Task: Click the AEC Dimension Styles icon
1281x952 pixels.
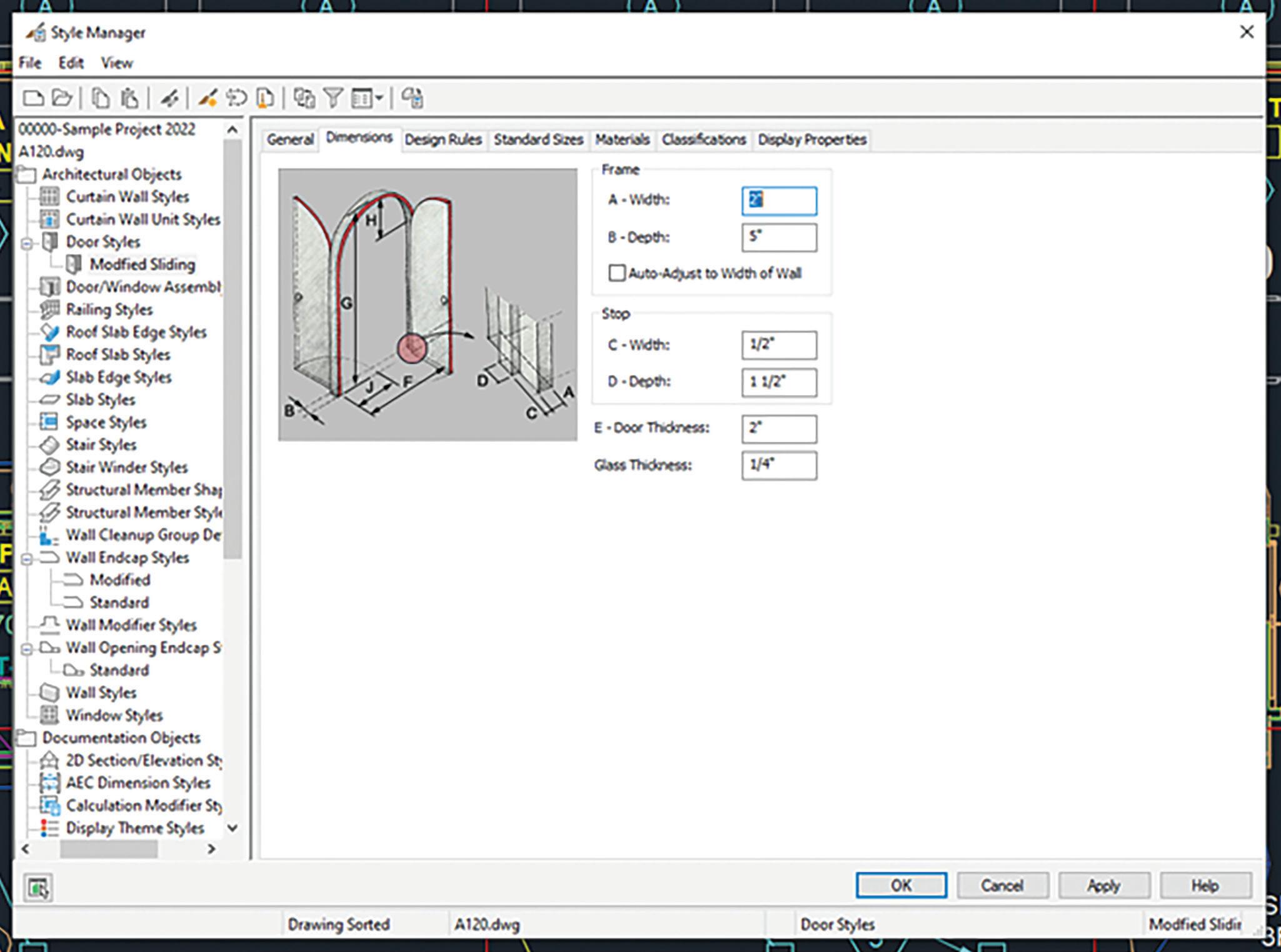Action: click(49, 783)
